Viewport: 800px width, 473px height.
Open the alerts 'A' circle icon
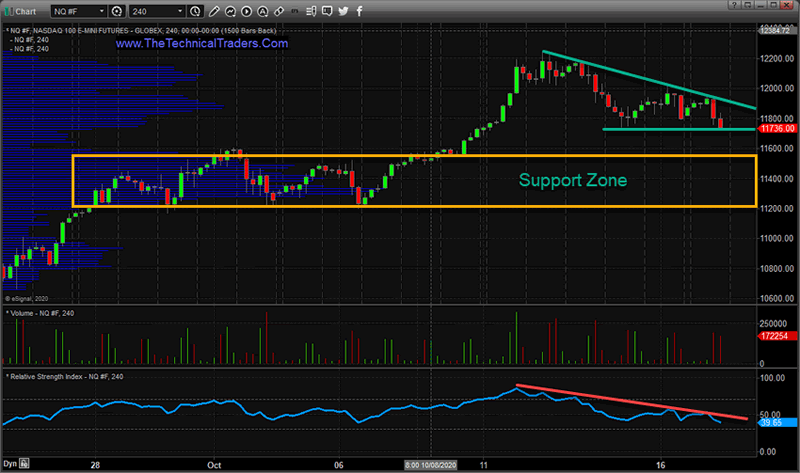(262, 11)
